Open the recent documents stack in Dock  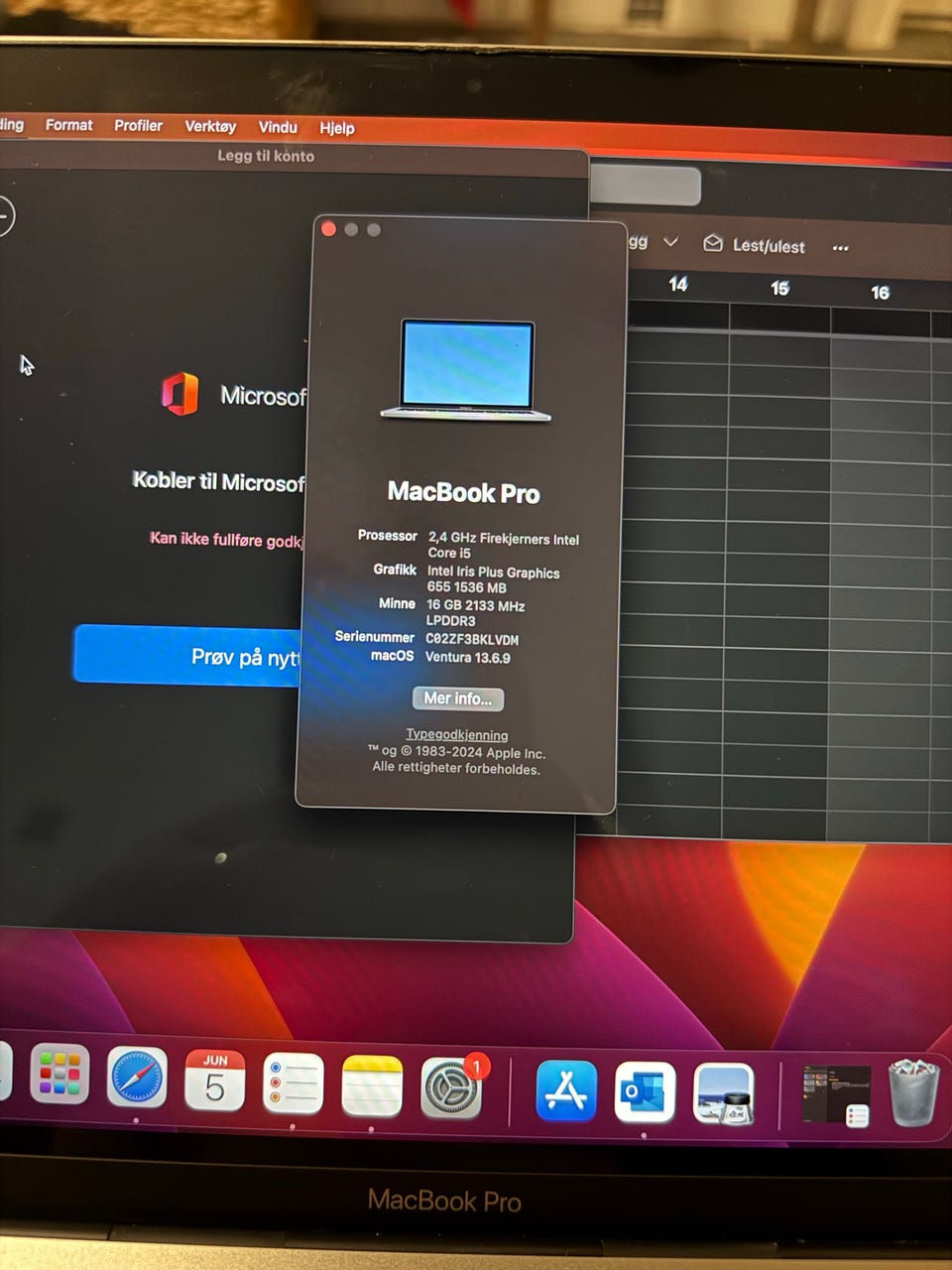click(x=836, y=1096)
